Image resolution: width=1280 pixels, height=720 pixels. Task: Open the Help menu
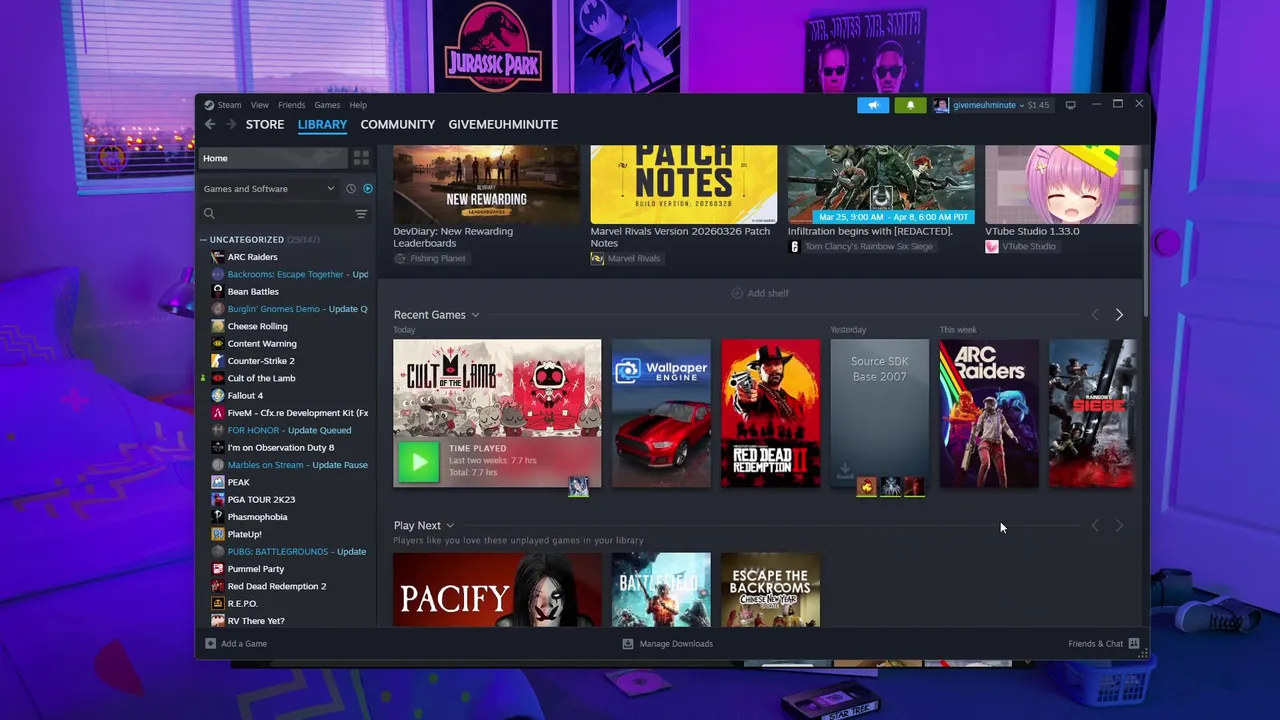[x=358, y=105]
